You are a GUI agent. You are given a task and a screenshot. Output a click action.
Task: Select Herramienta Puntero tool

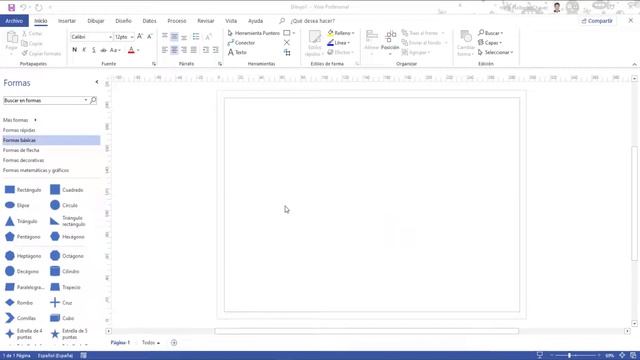point(253,33)
